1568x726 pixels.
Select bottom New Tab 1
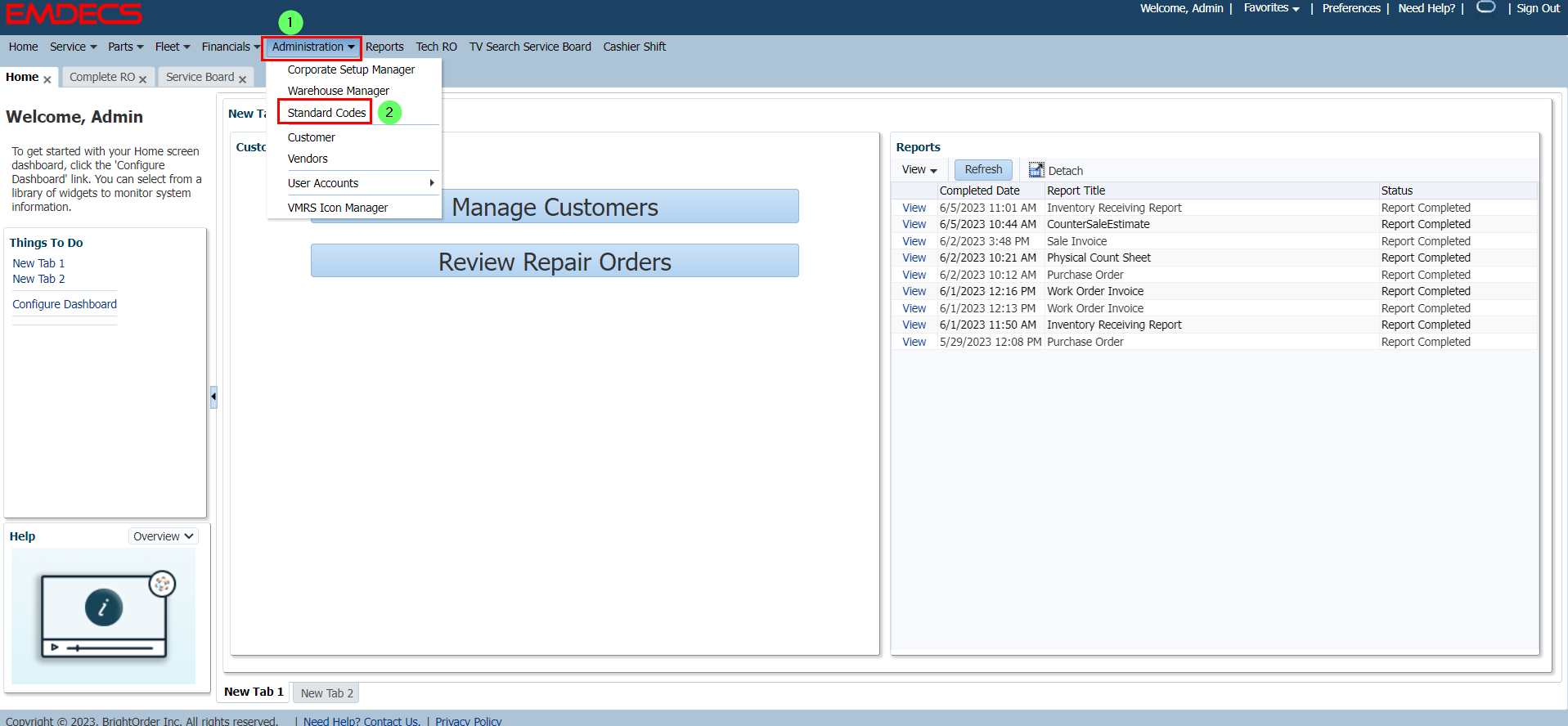(254, 692)
